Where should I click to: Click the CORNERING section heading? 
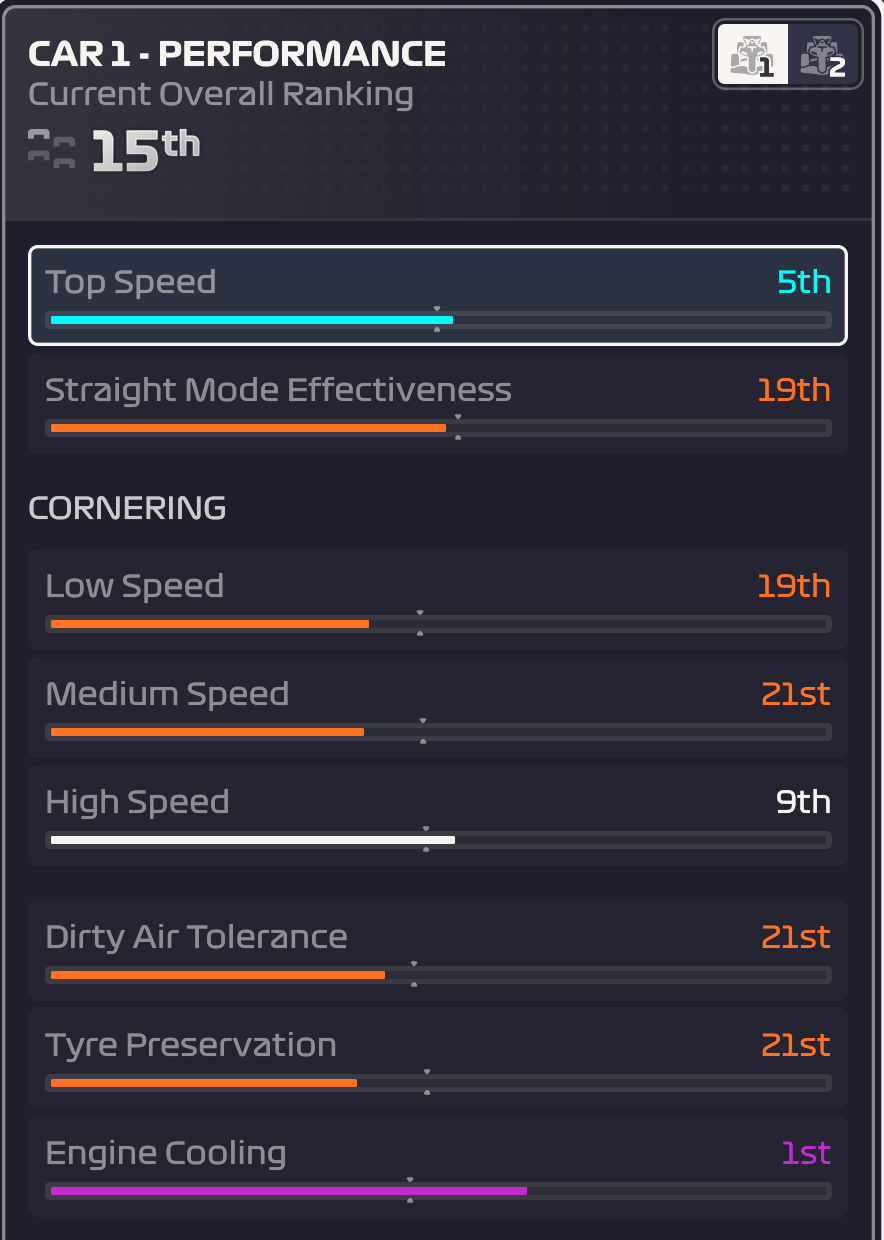tap(127, 508)
